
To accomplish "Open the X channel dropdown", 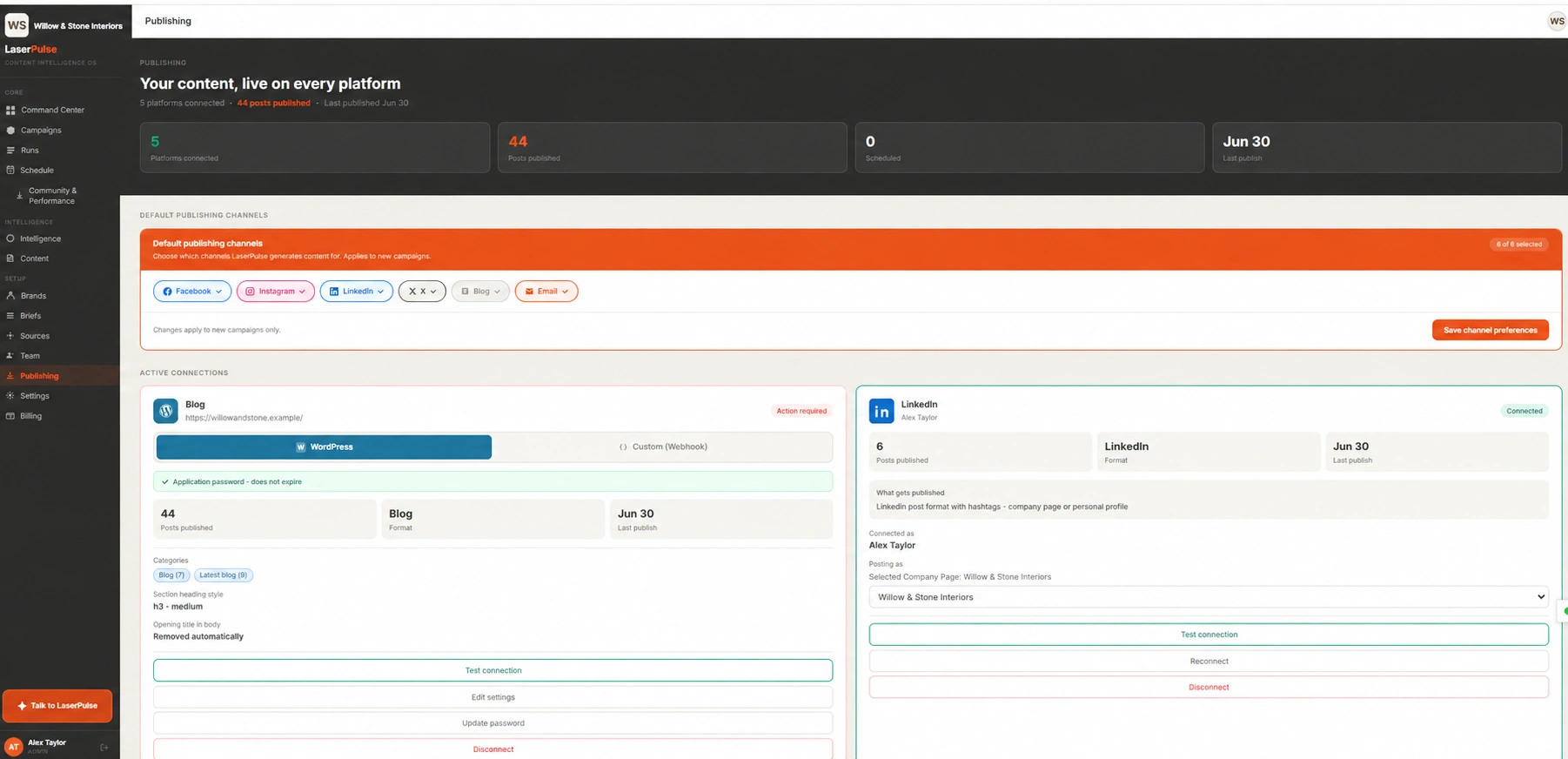I will click(x=422, y=292).
